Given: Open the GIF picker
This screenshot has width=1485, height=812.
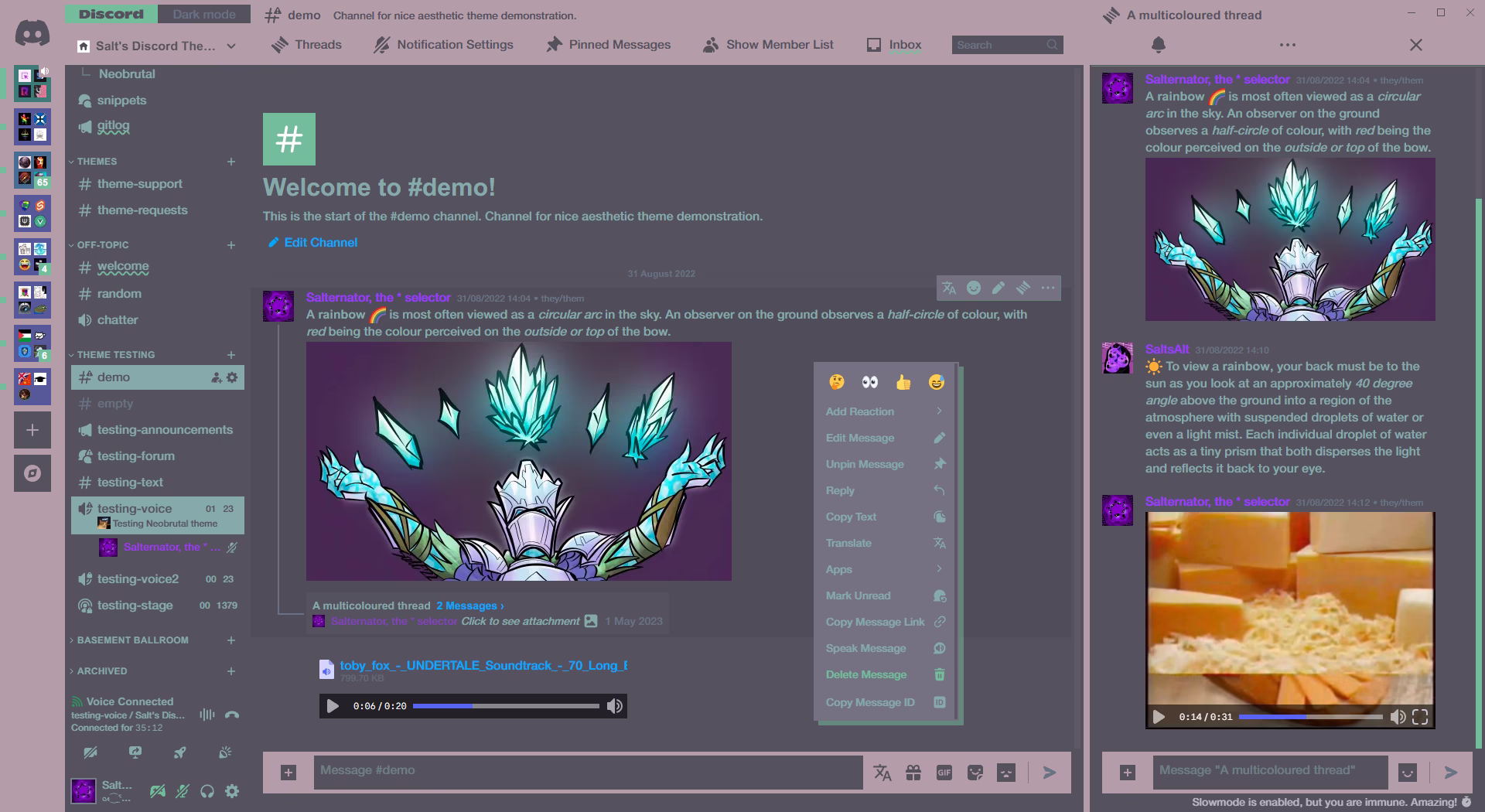Looking at the screenshot, I should pos(944,772).
